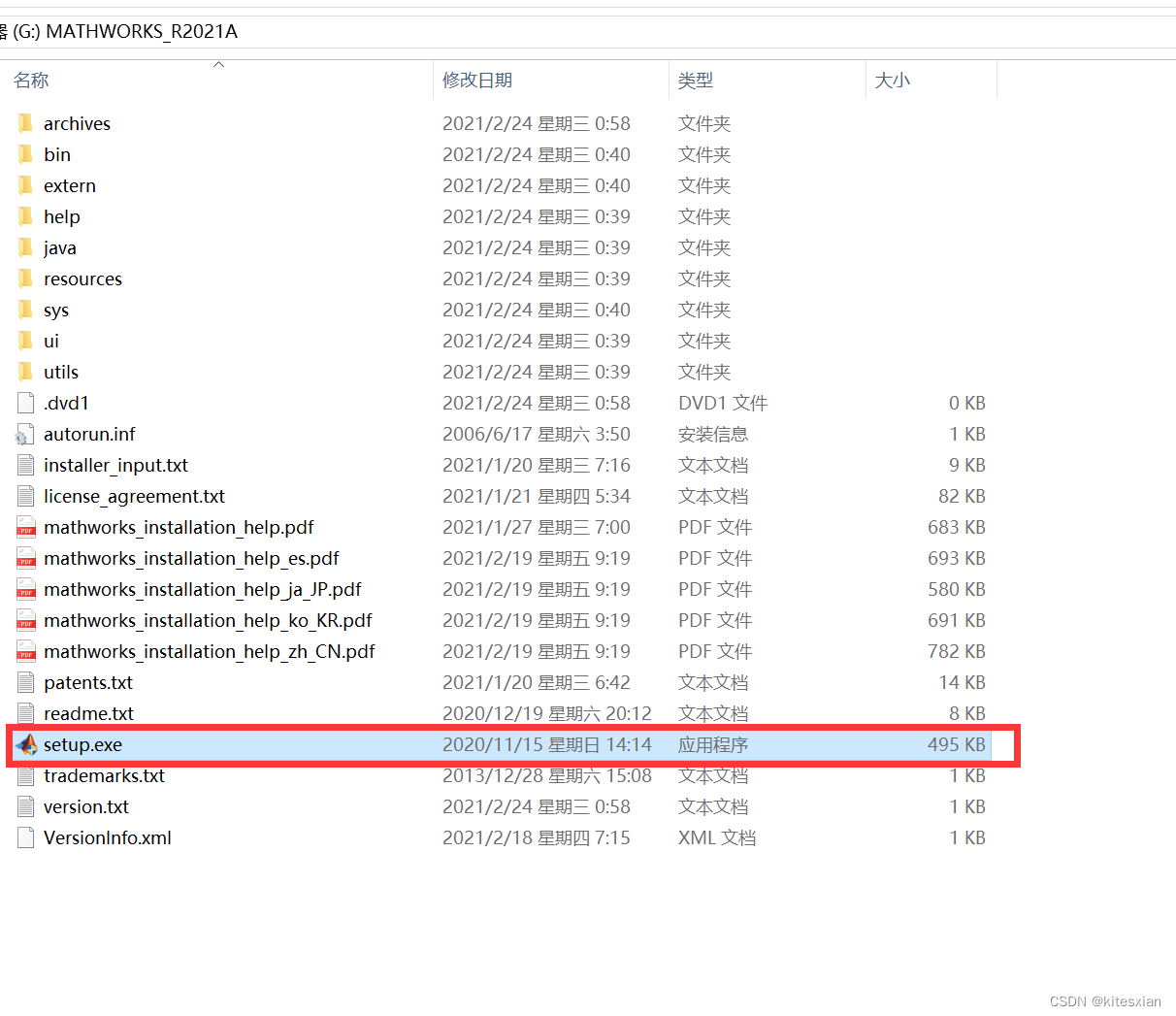Image resolution: width=1176 pixels, height=1016 pixels.
Task: Click the mathworks_installation_help_ja_JP.pdf PDF icon
Action: click(26, 589)
